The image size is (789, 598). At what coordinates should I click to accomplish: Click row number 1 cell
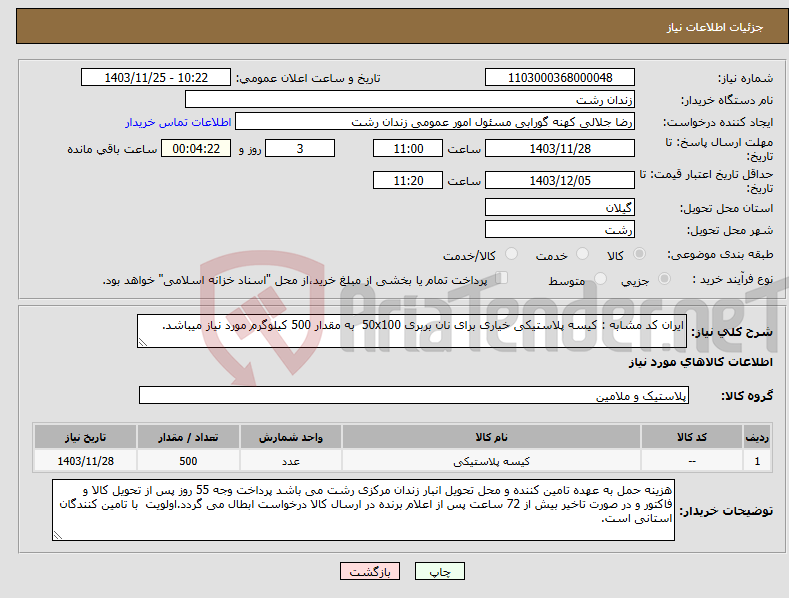(757, 461)
